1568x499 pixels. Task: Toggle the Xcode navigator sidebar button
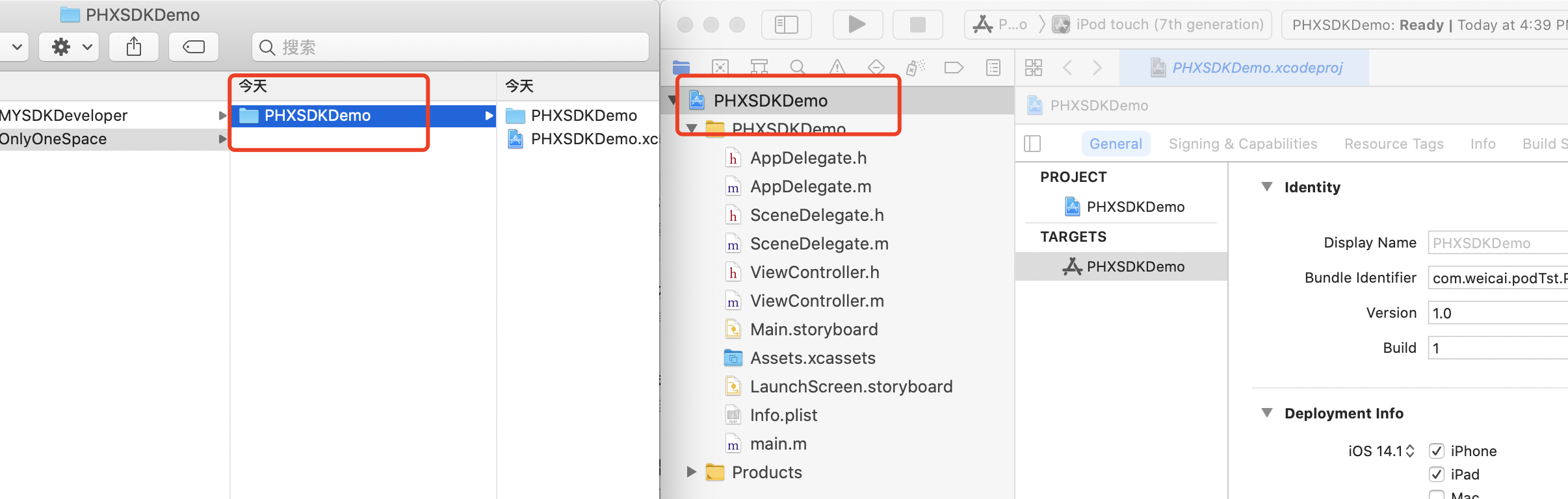point(787,25)
